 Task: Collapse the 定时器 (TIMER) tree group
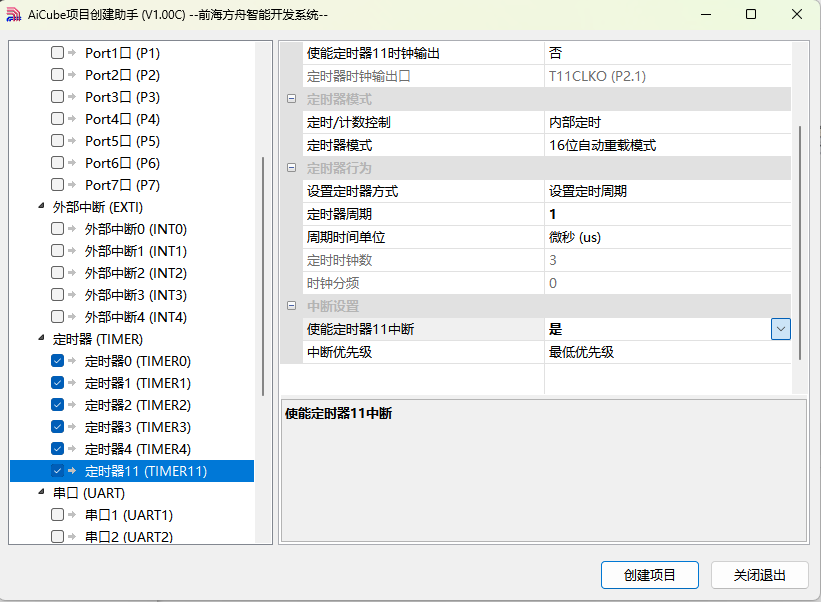[41, 339]
